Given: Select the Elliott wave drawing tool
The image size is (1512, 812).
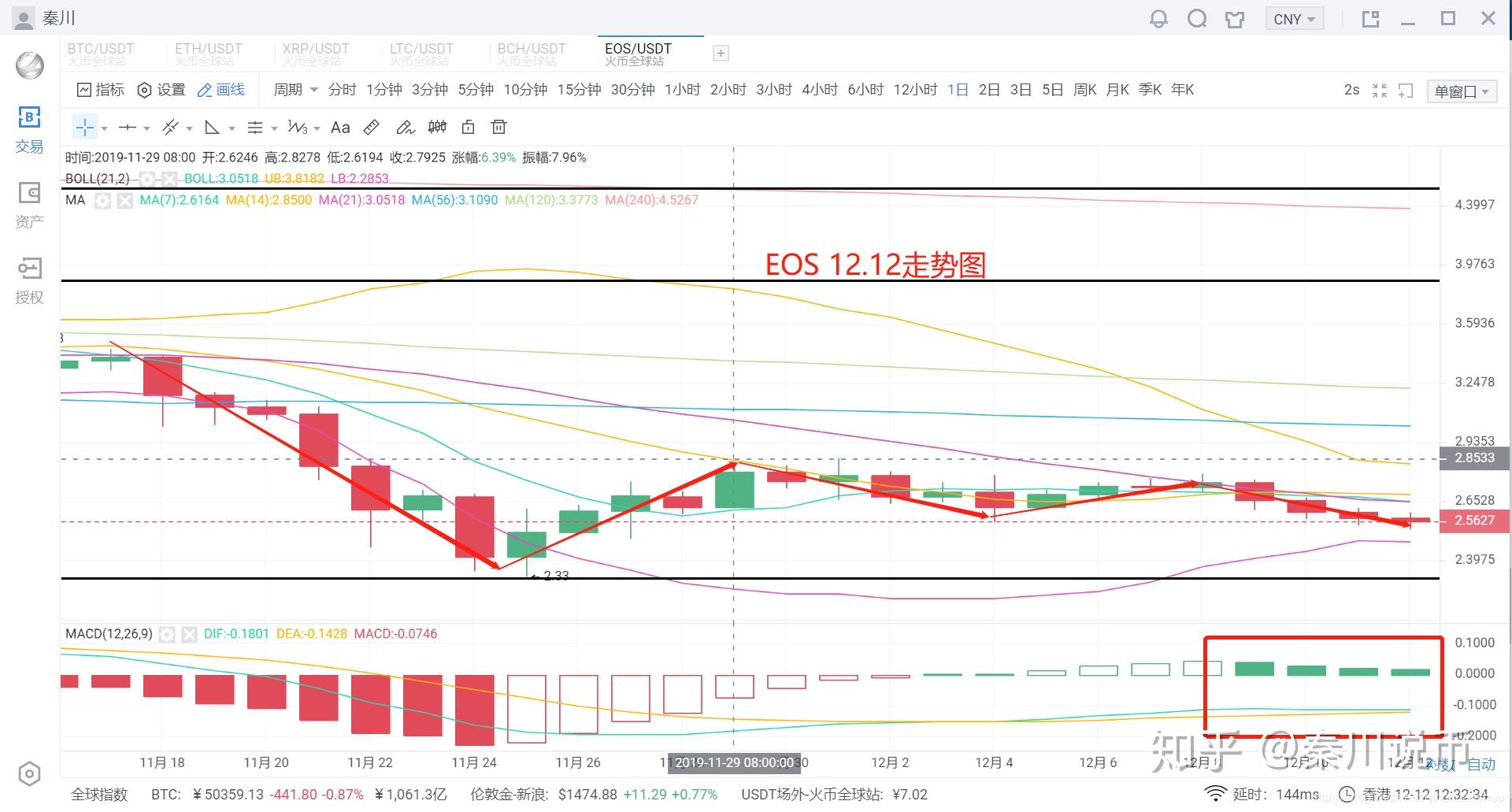Looking at the screenshot, I should point(297,128).
